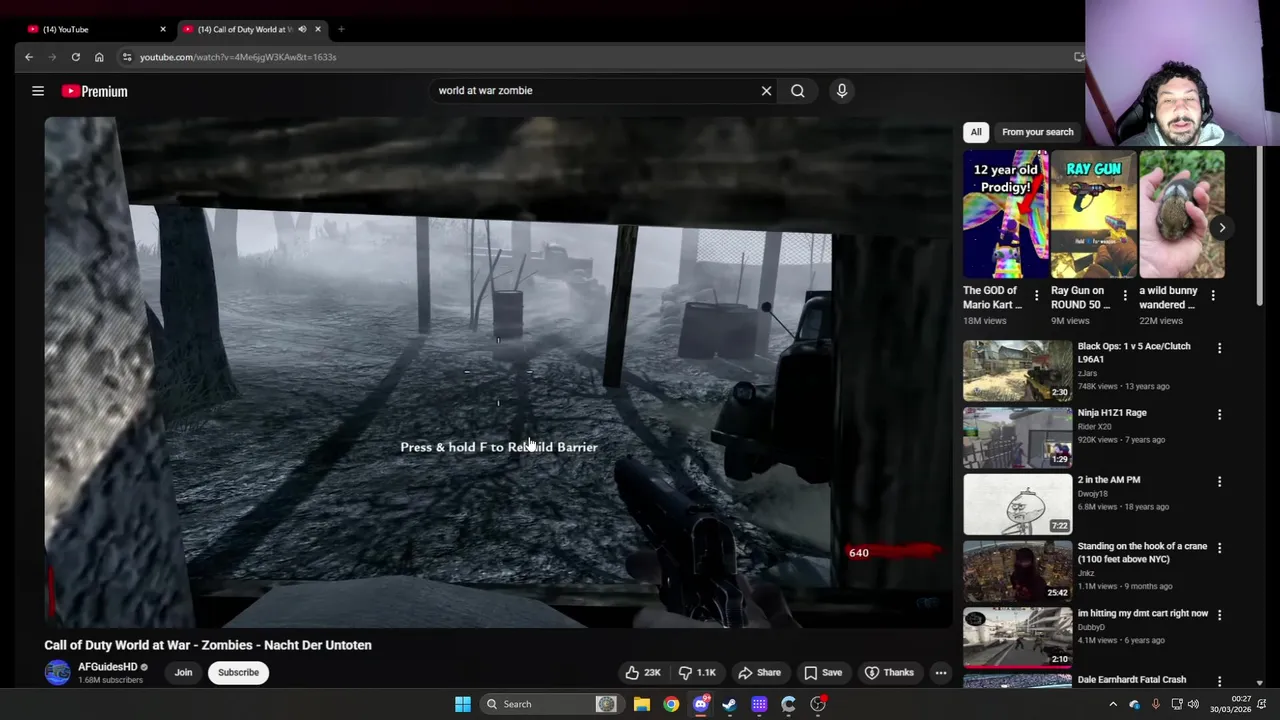Select the All filter chip
Screen dimensions: 1280x720
[x=976, y=132]
